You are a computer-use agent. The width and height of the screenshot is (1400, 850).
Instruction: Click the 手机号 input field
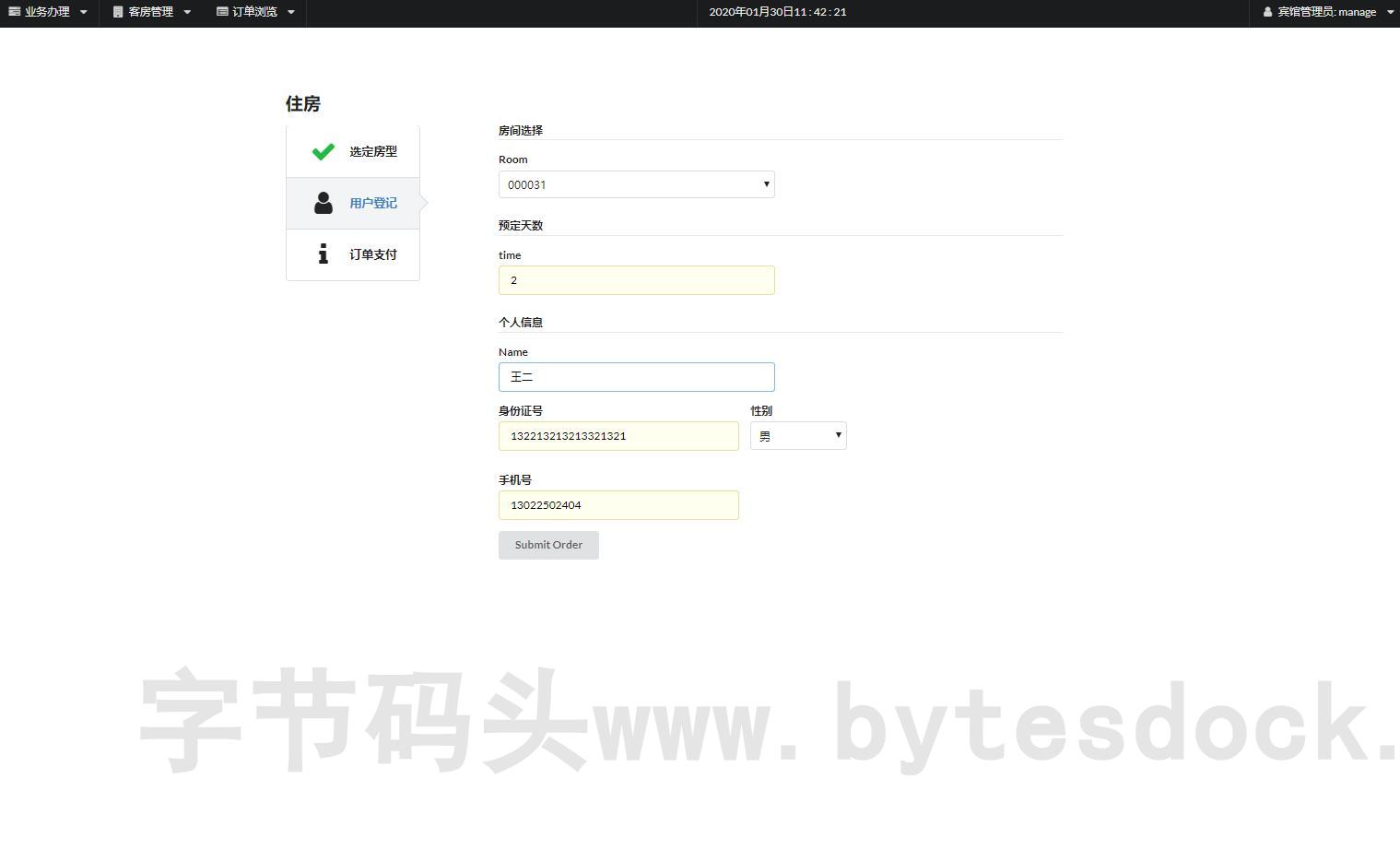click(x=618, y=505)
